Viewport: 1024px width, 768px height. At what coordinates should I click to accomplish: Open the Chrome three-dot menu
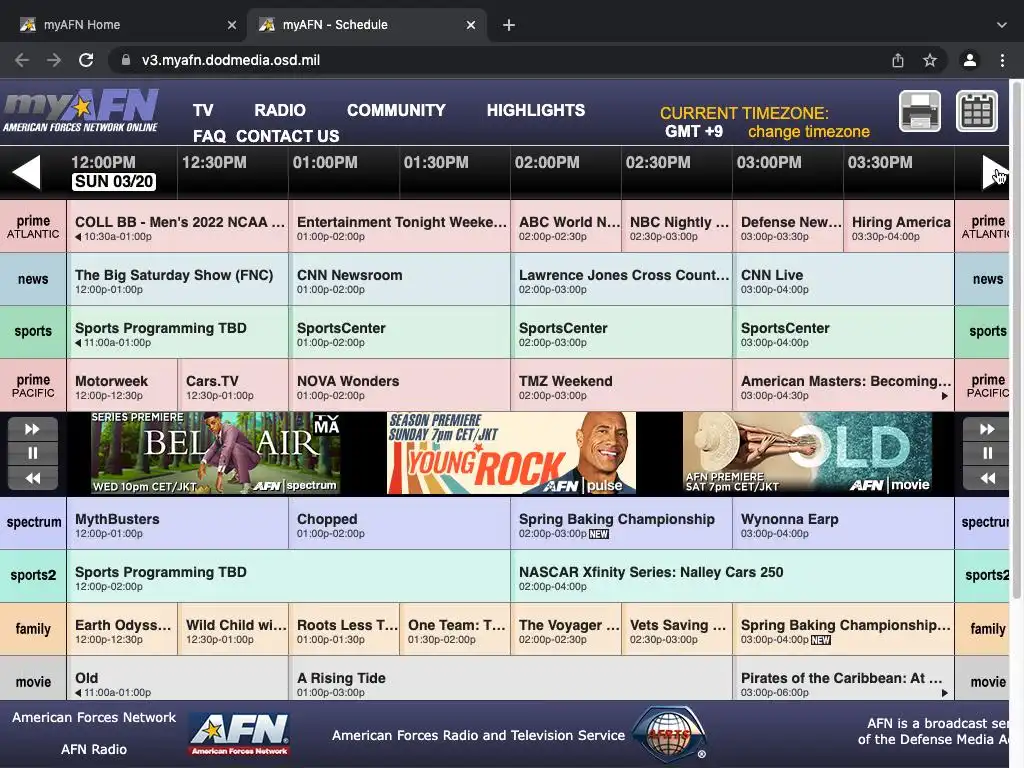[1002, 60]
